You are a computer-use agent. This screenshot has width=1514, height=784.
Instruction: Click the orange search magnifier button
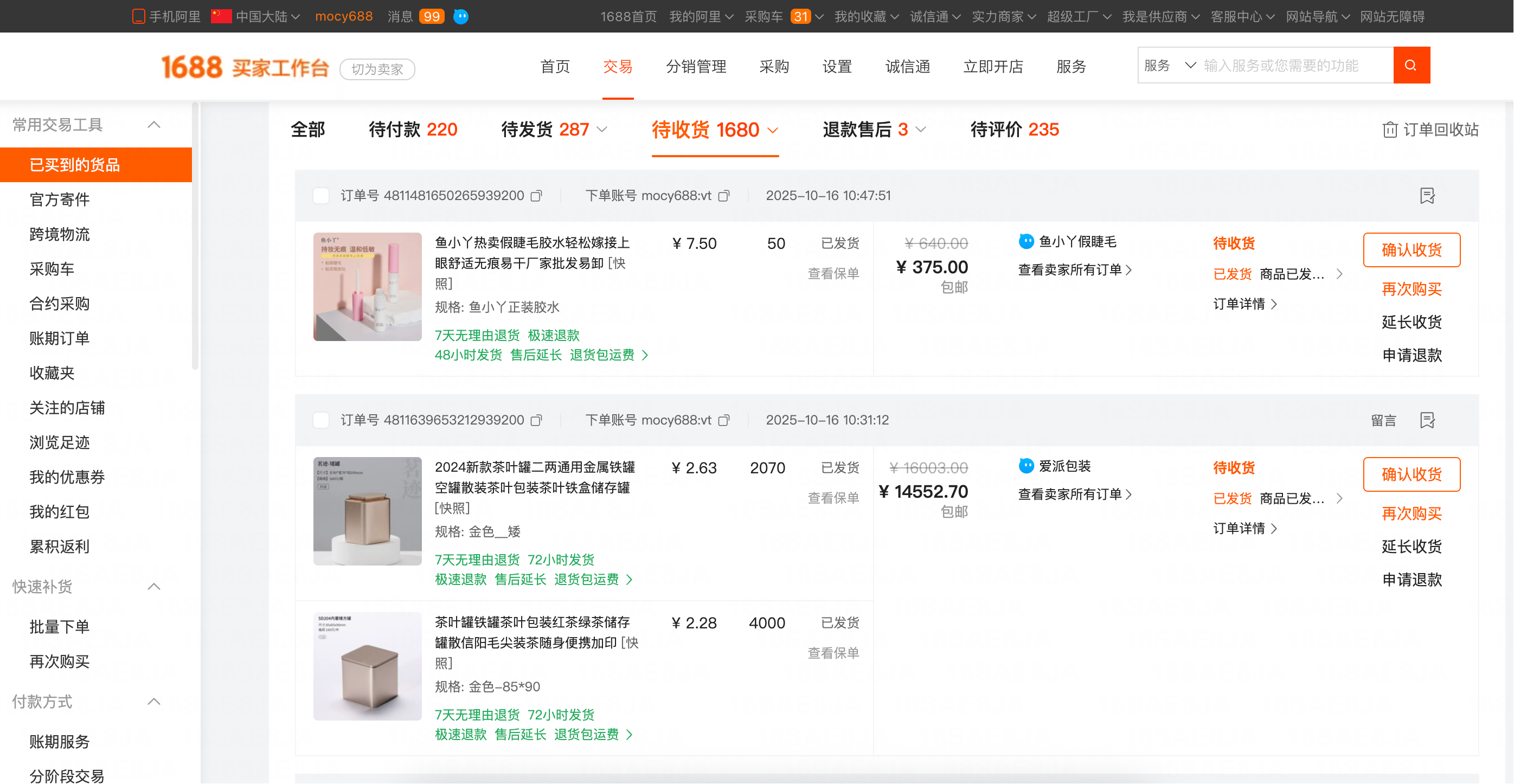pos(1411,65)
